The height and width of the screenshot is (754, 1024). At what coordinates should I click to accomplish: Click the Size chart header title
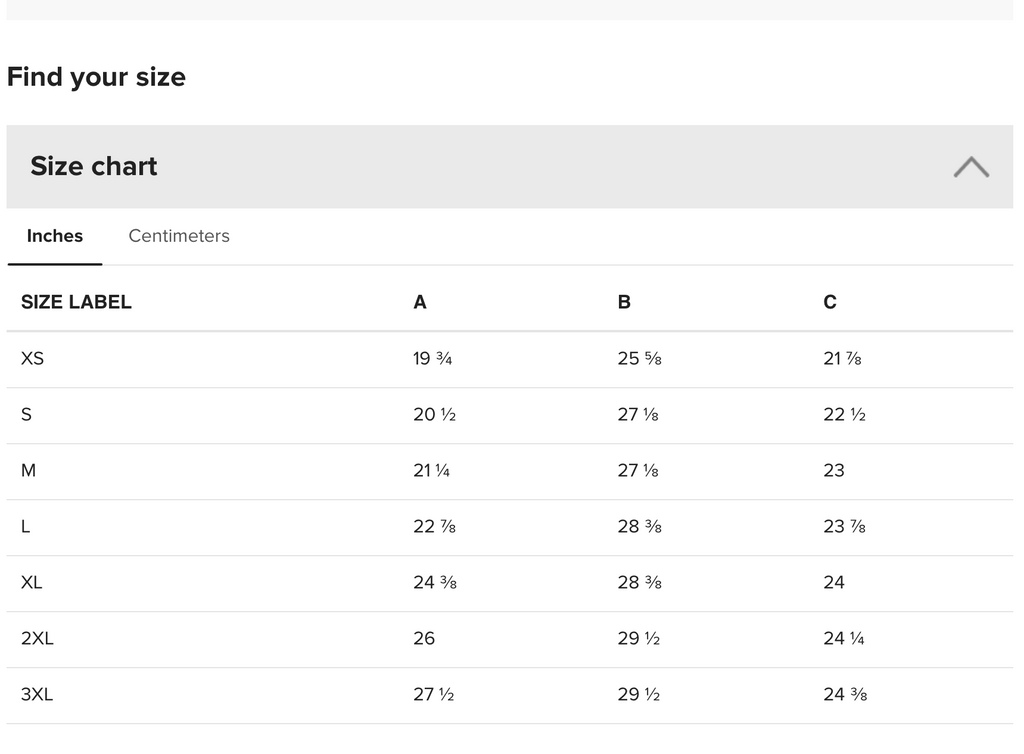pos(94,166)
